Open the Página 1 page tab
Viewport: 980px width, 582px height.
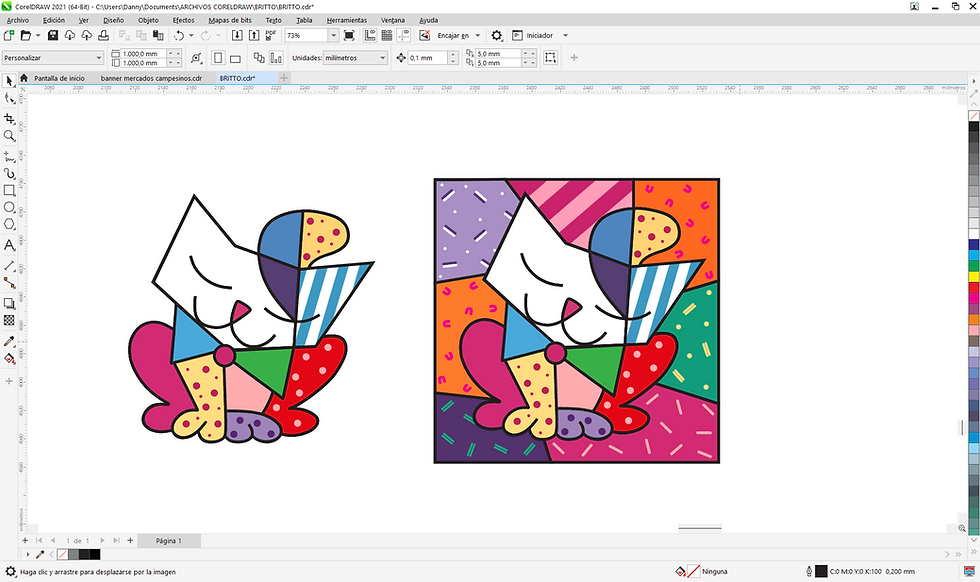click(x=169, y=541)
